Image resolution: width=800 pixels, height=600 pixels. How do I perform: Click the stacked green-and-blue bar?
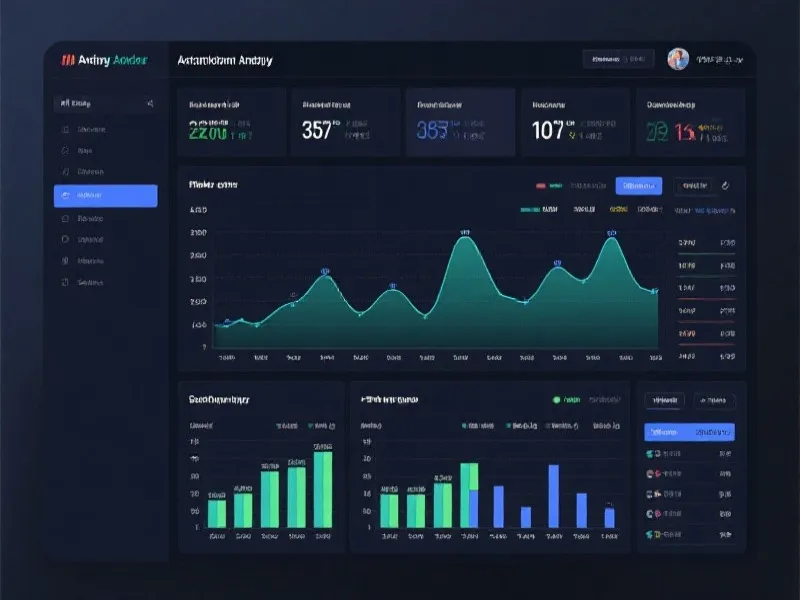[x=469, y=495]
